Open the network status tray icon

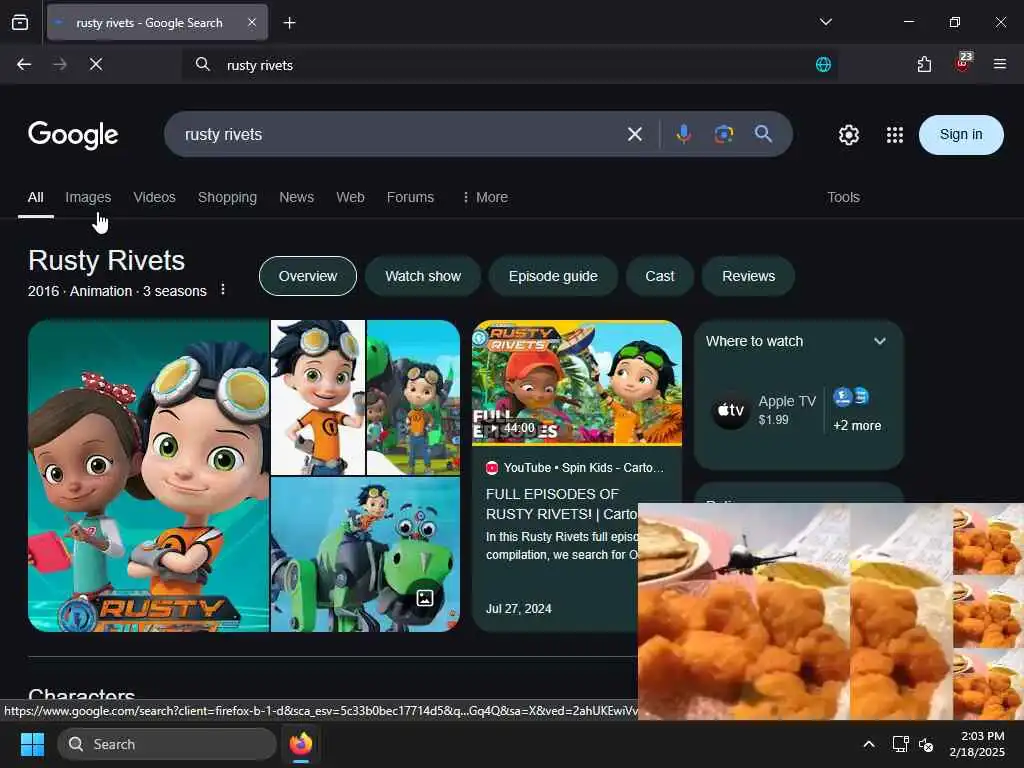click(901, 744)
